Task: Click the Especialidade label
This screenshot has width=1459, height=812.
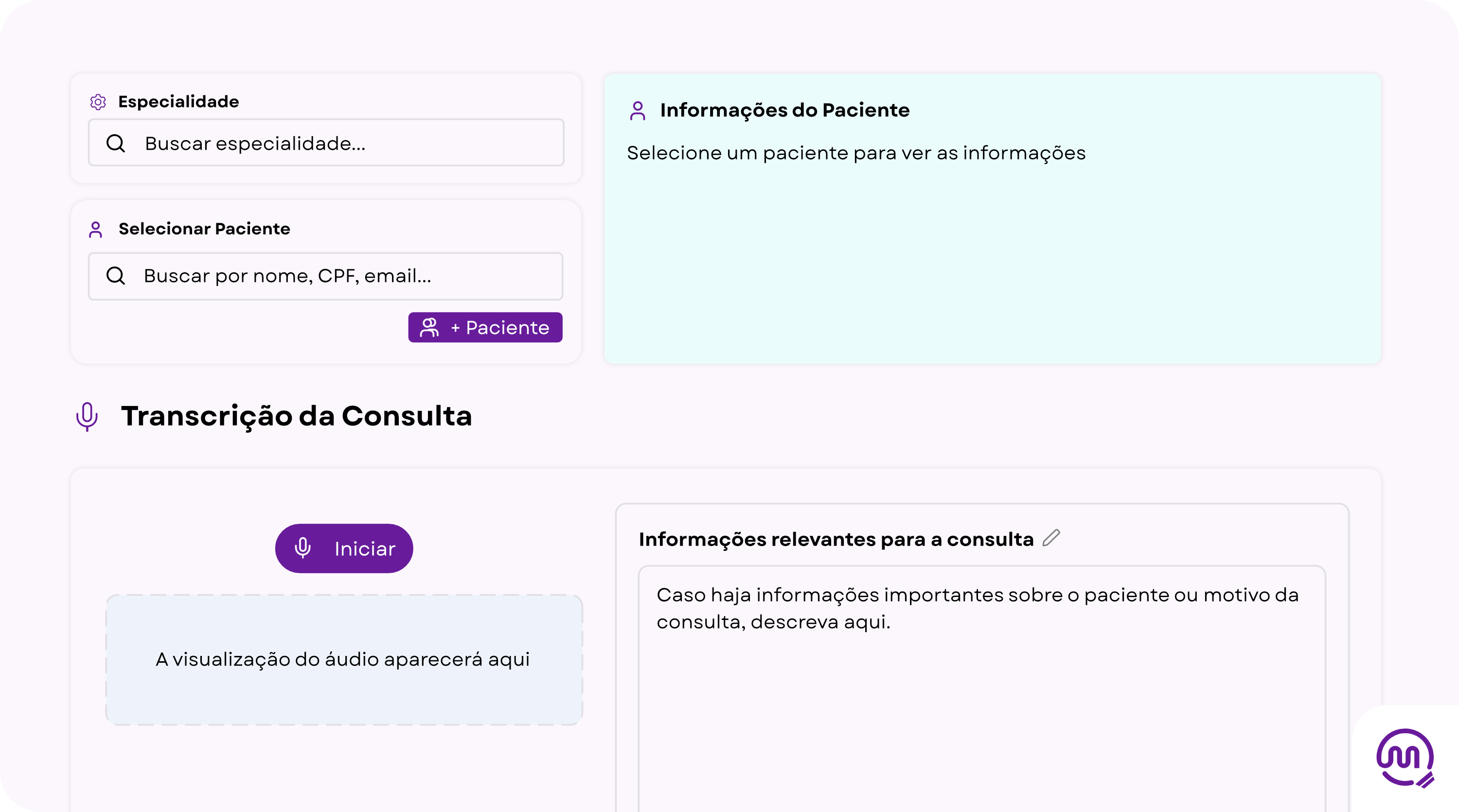Action: [x=178, y=102]
